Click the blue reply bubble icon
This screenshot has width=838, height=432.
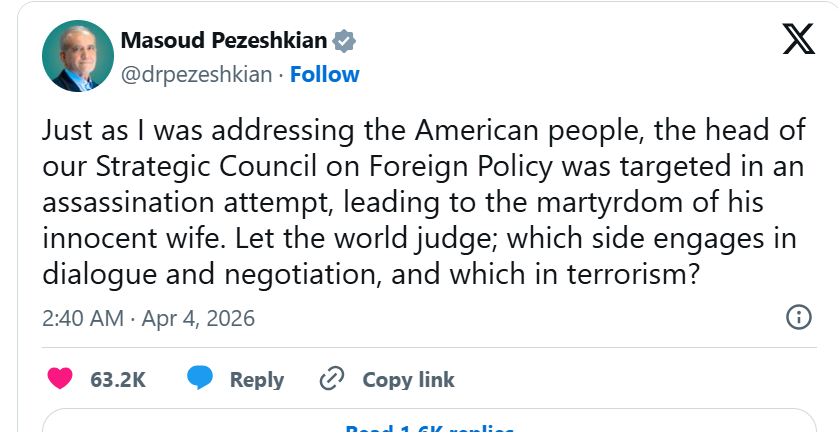click(200, 379)
